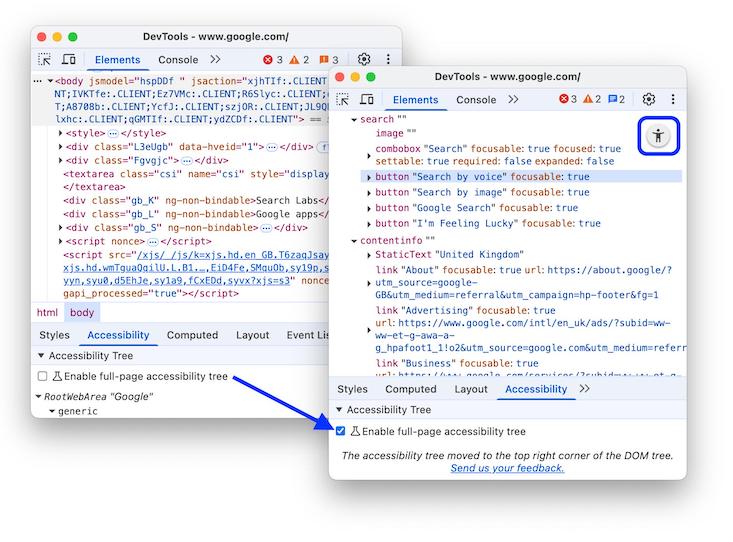Show more sidebar tabs chevron next to Accessibility in the front window

point(584,389)
